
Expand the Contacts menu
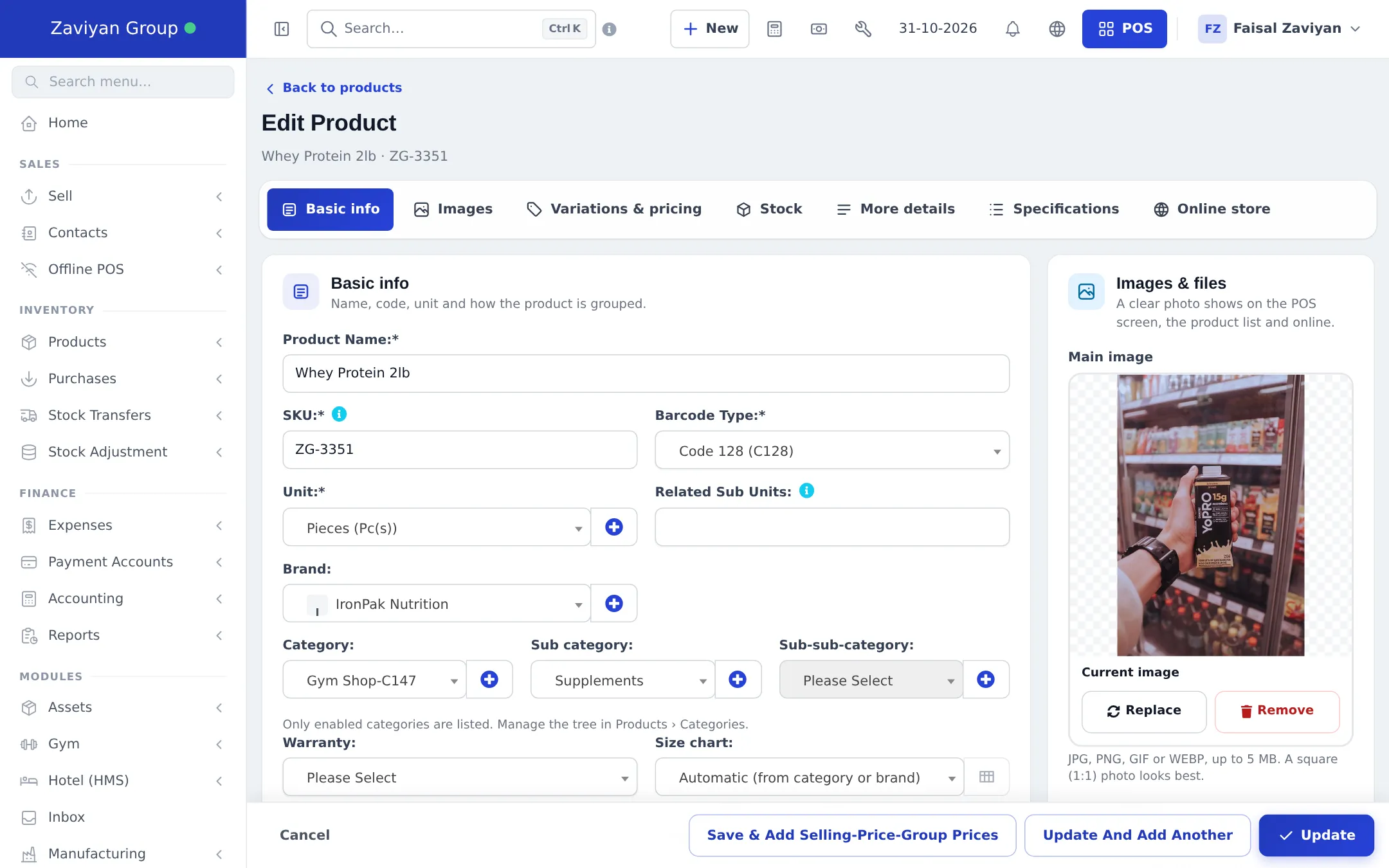[123, 233]
